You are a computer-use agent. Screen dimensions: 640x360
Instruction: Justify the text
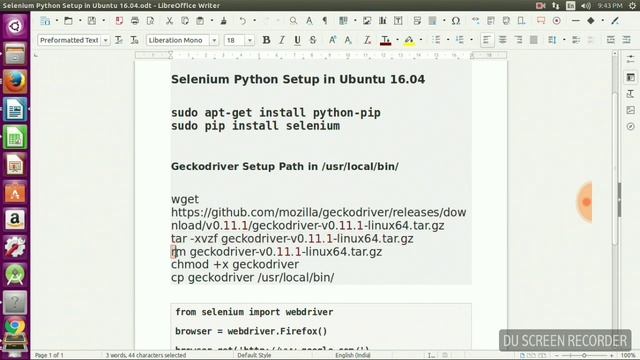pyautogui.click(x=533, y=40)
